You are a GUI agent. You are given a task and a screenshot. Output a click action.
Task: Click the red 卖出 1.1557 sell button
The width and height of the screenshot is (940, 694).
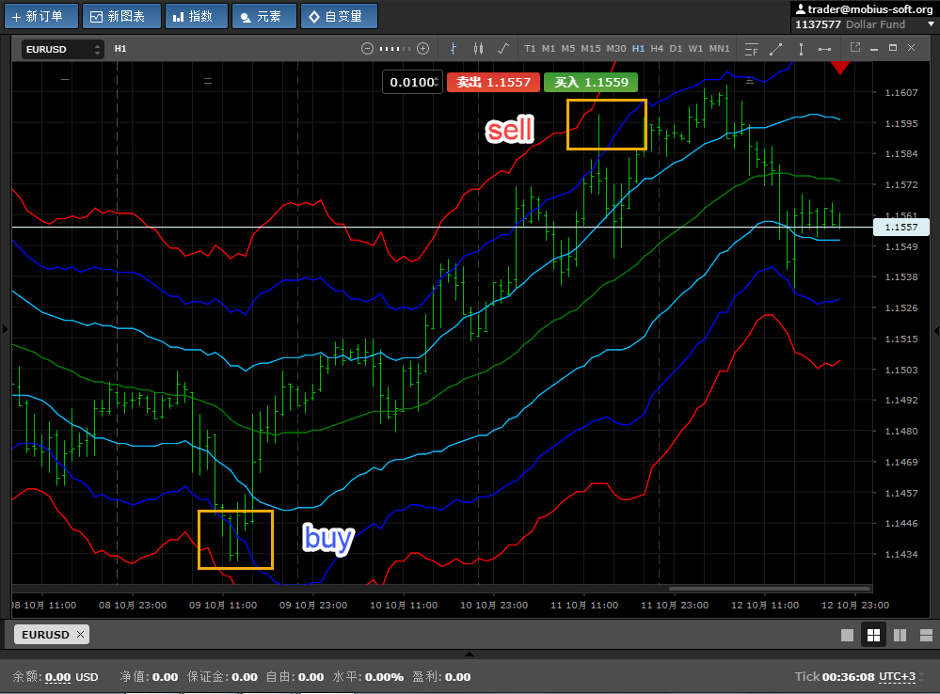tap(493, 82)
